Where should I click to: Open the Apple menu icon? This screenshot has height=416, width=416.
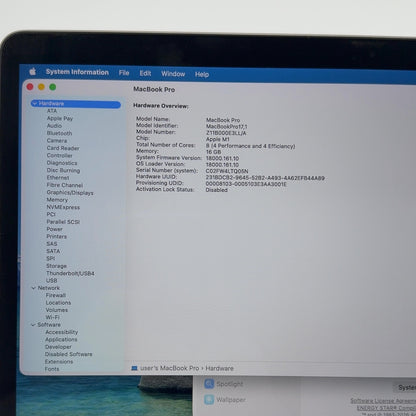point(33,71)
